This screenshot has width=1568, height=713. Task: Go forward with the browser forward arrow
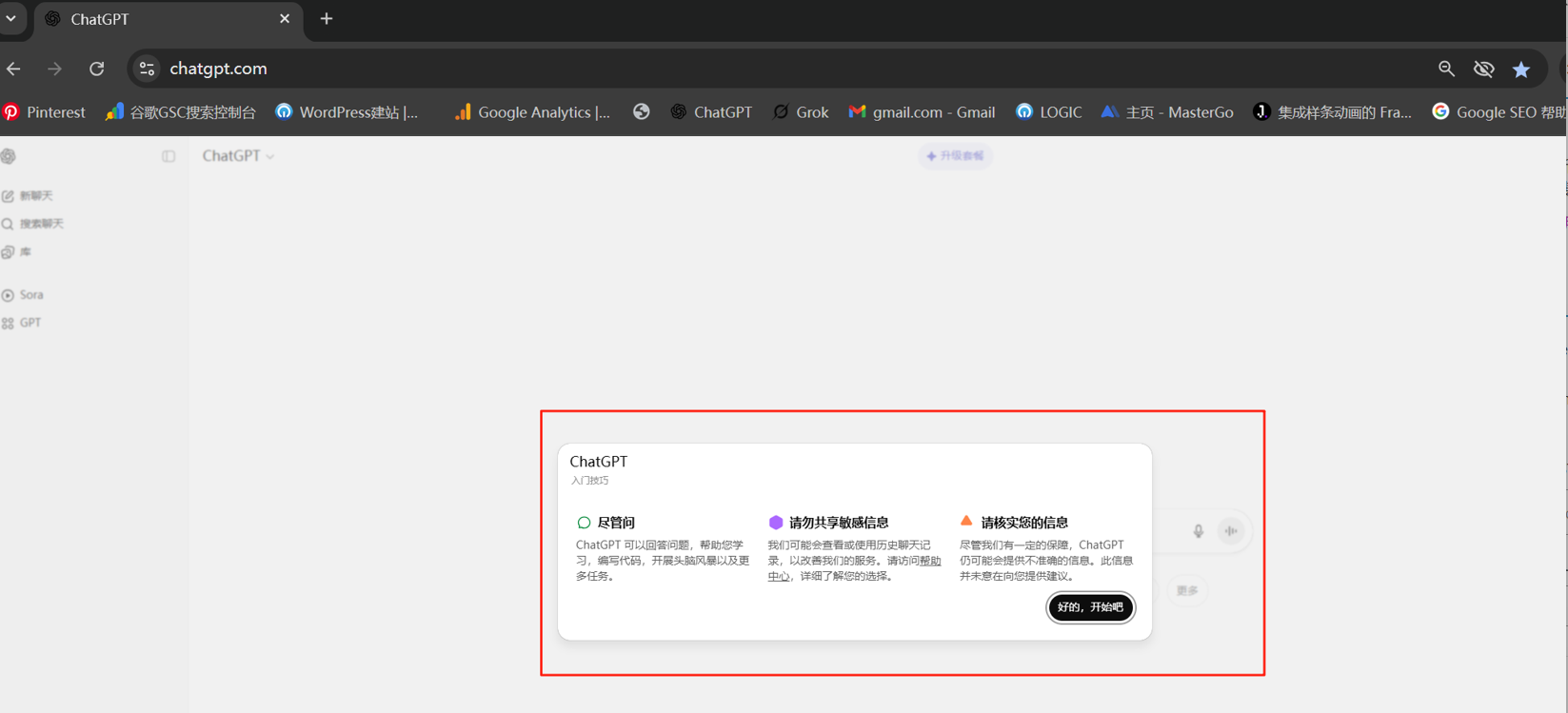pos(55,69)
